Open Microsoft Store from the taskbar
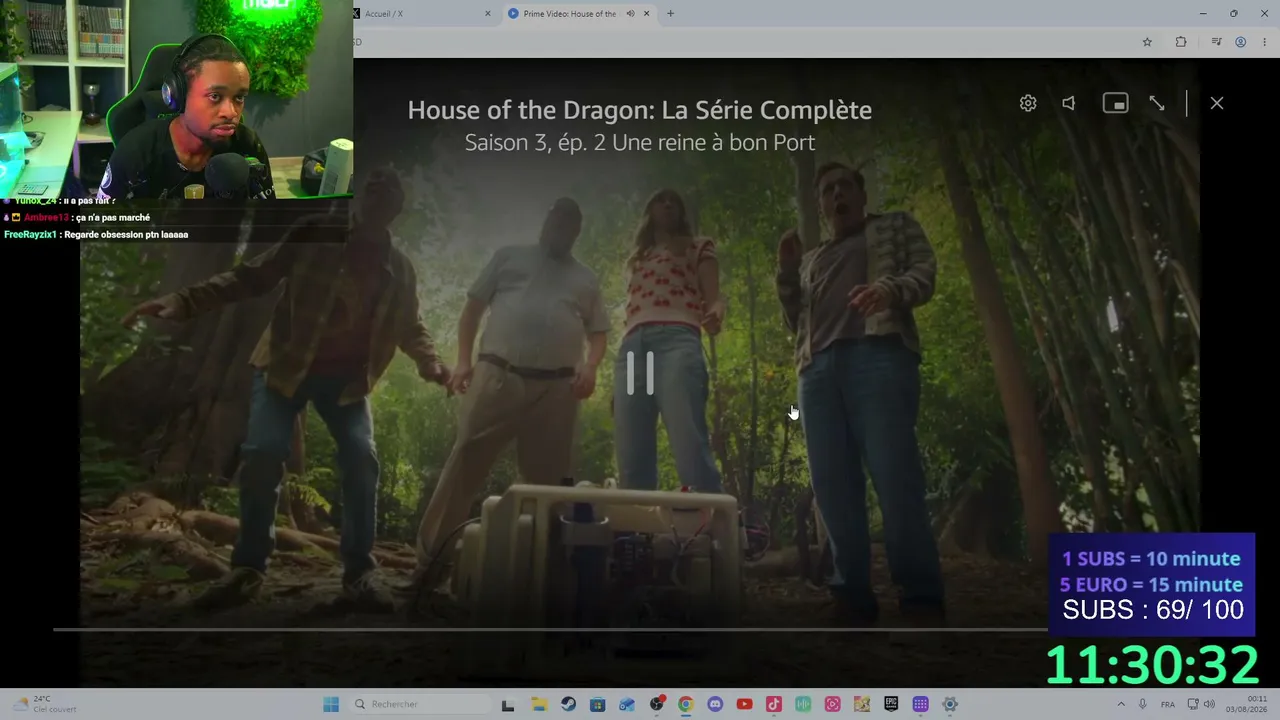This screenshot has height=720, width=1280. (597, 704)
